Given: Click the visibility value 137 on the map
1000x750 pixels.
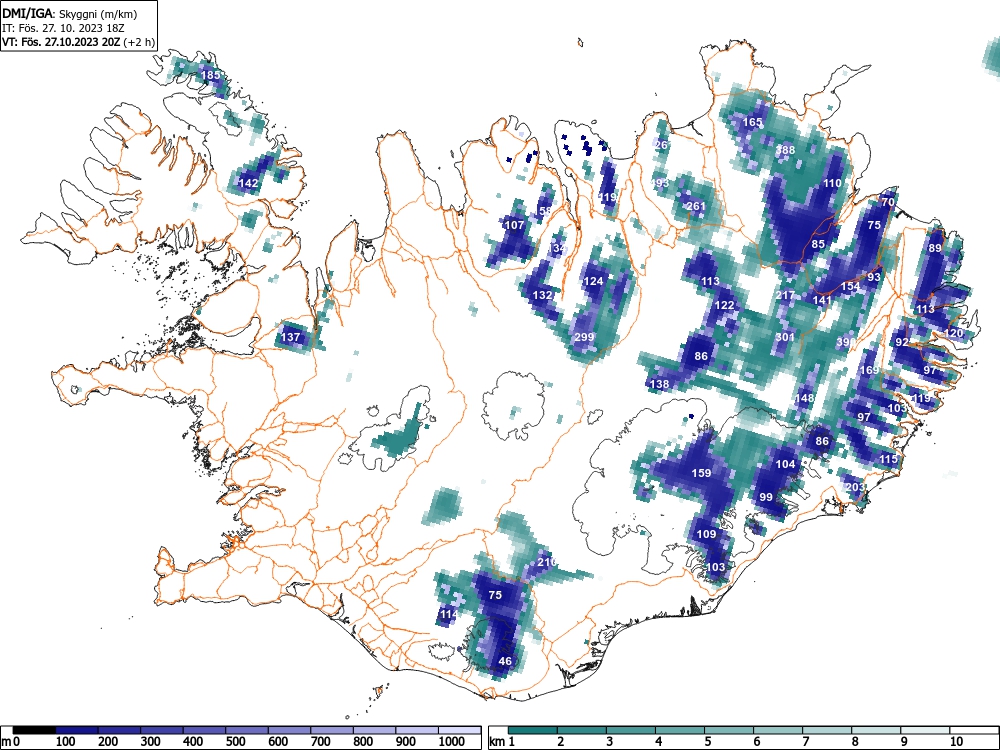Looking at the screenshot, I should tap(290, 337).
